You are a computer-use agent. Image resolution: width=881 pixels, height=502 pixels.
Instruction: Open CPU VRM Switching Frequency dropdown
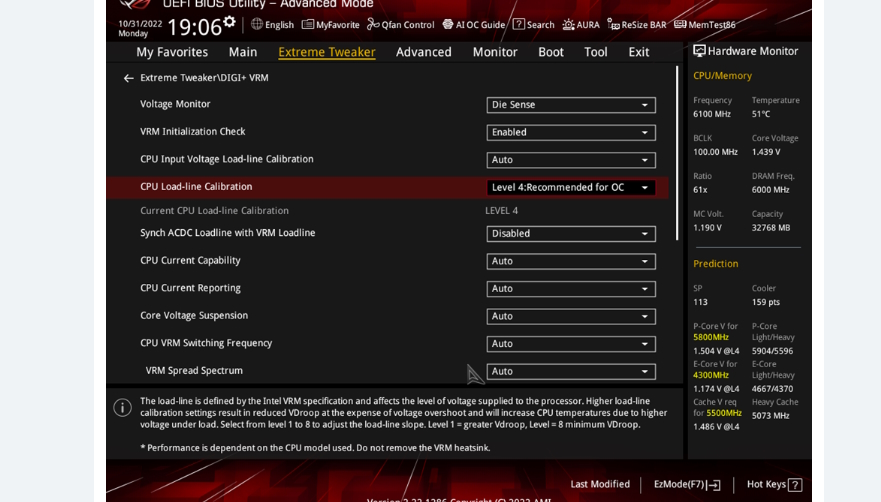tap(571, 343)
